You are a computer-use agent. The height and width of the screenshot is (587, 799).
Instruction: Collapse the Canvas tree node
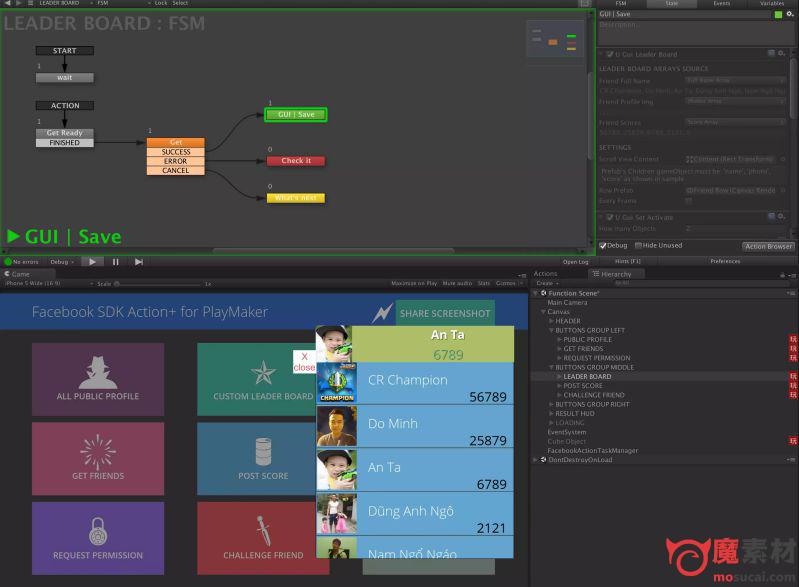pos(543,312)
